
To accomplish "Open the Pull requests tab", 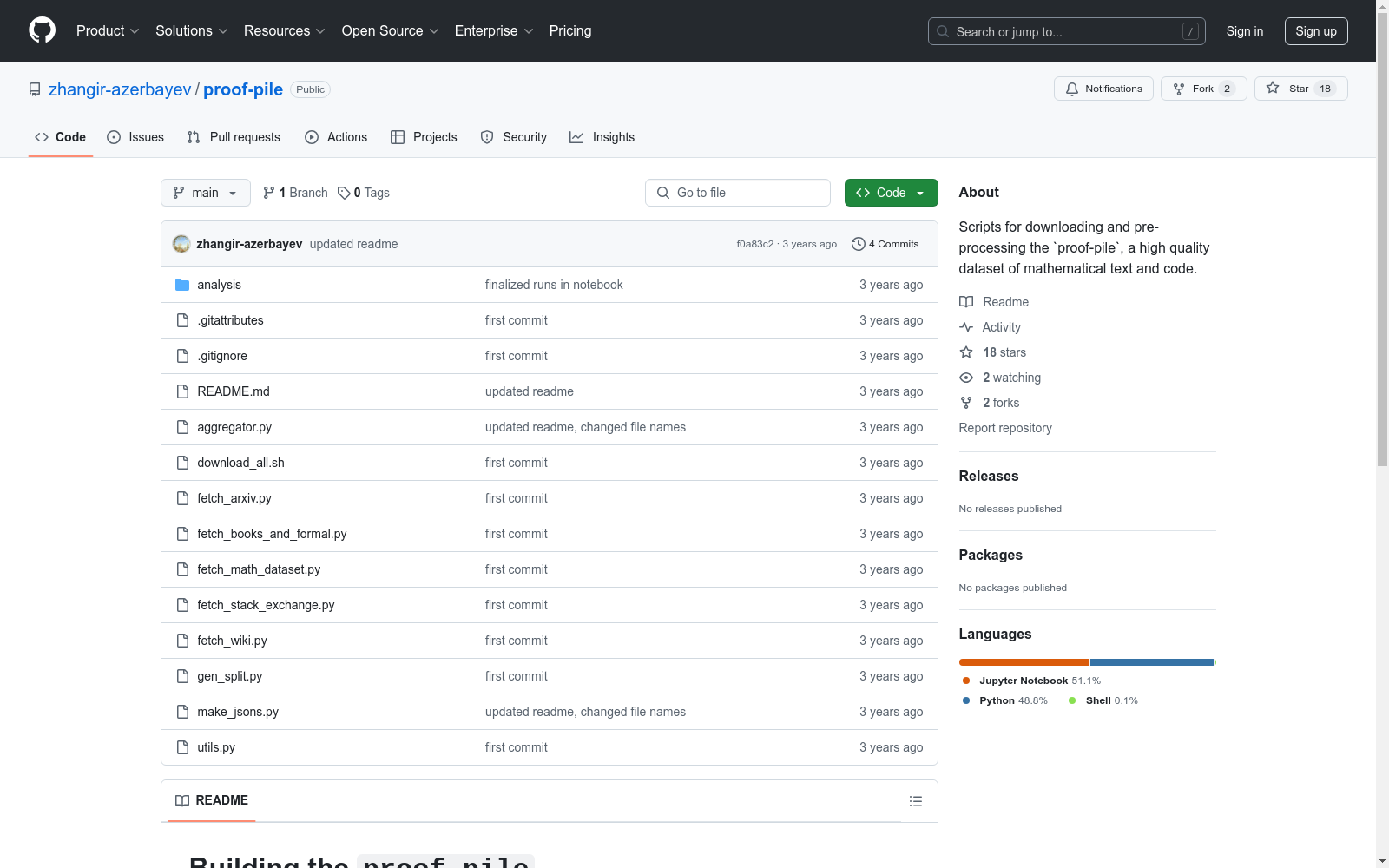I will click(234, 137).
